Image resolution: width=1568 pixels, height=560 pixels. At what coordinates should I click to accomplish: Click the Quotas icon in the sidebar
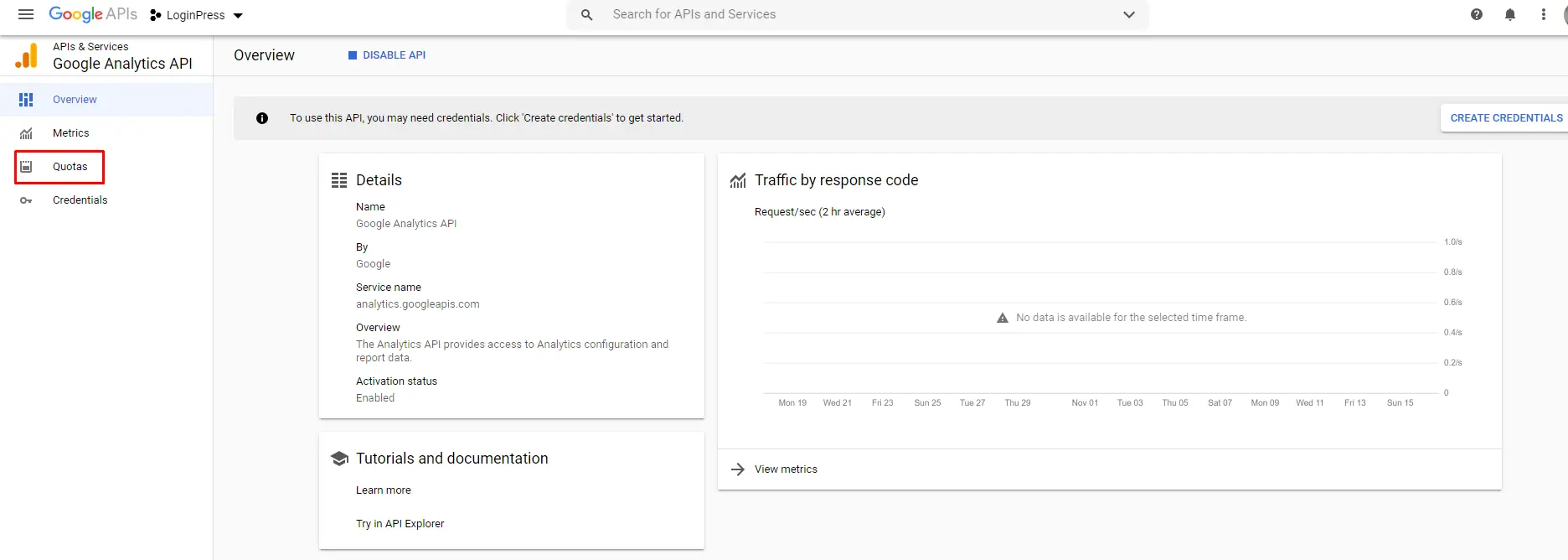point(26,167)
